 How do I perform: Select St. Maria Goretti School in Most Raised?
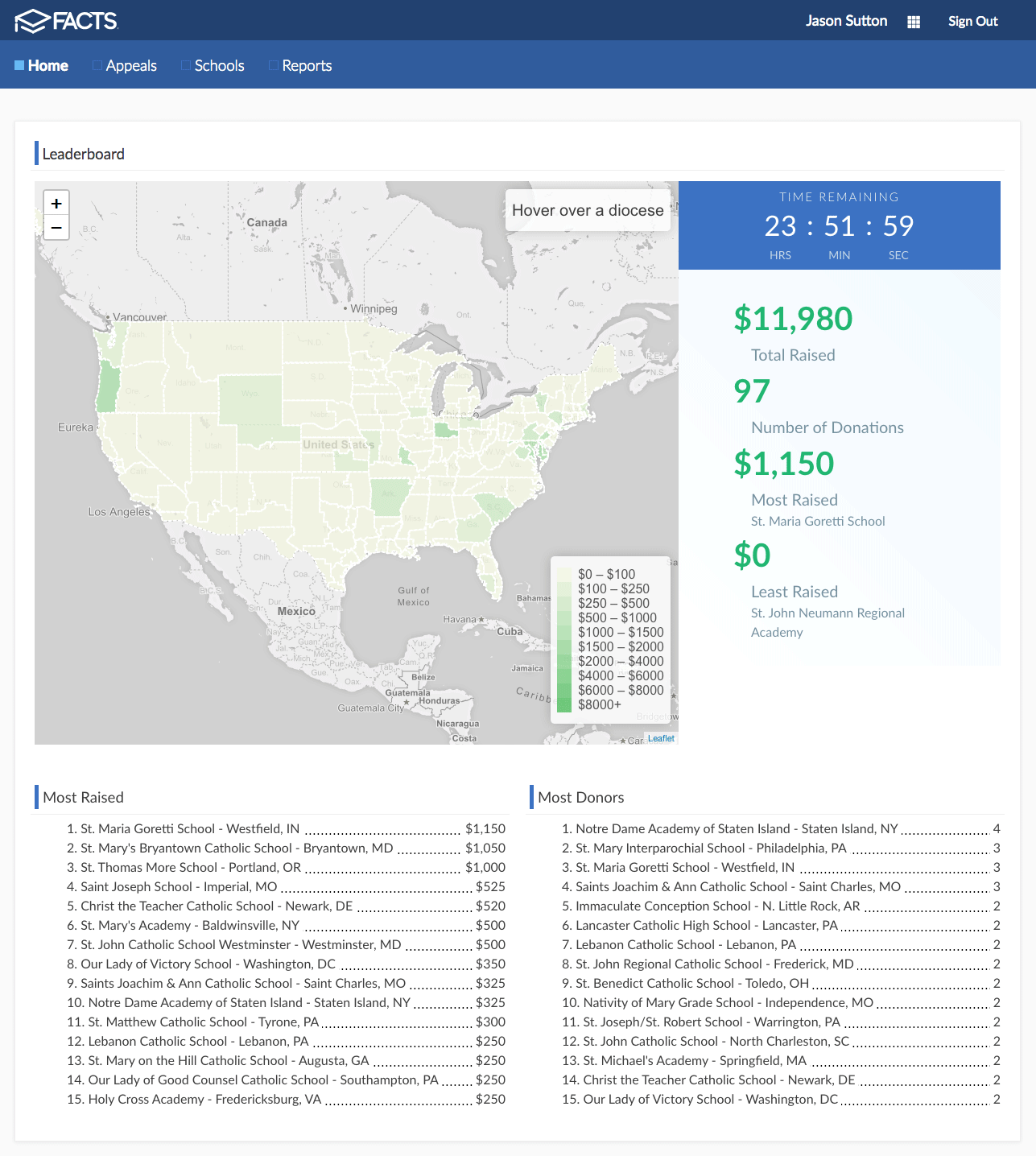tap(190, 828)
